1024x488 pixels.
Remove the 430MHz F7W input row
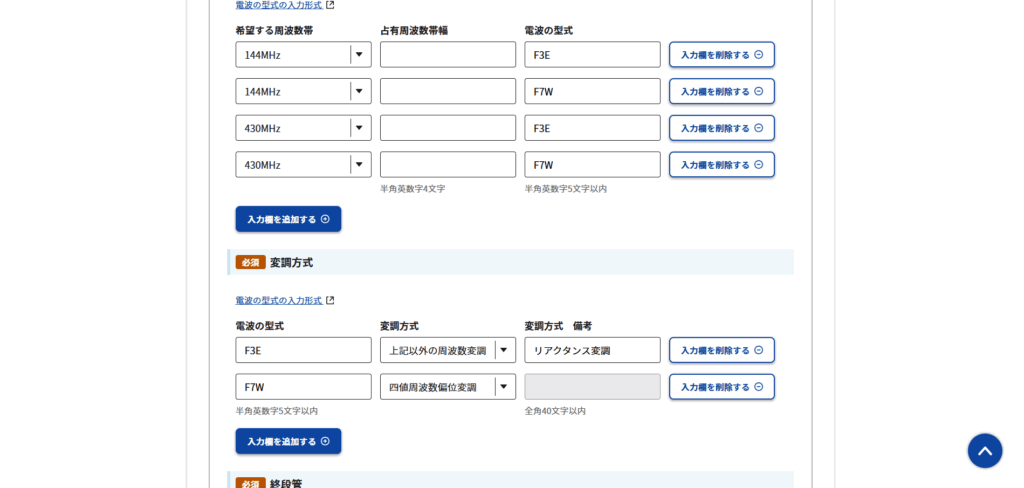pyautogui.click(x=721, y=165)
